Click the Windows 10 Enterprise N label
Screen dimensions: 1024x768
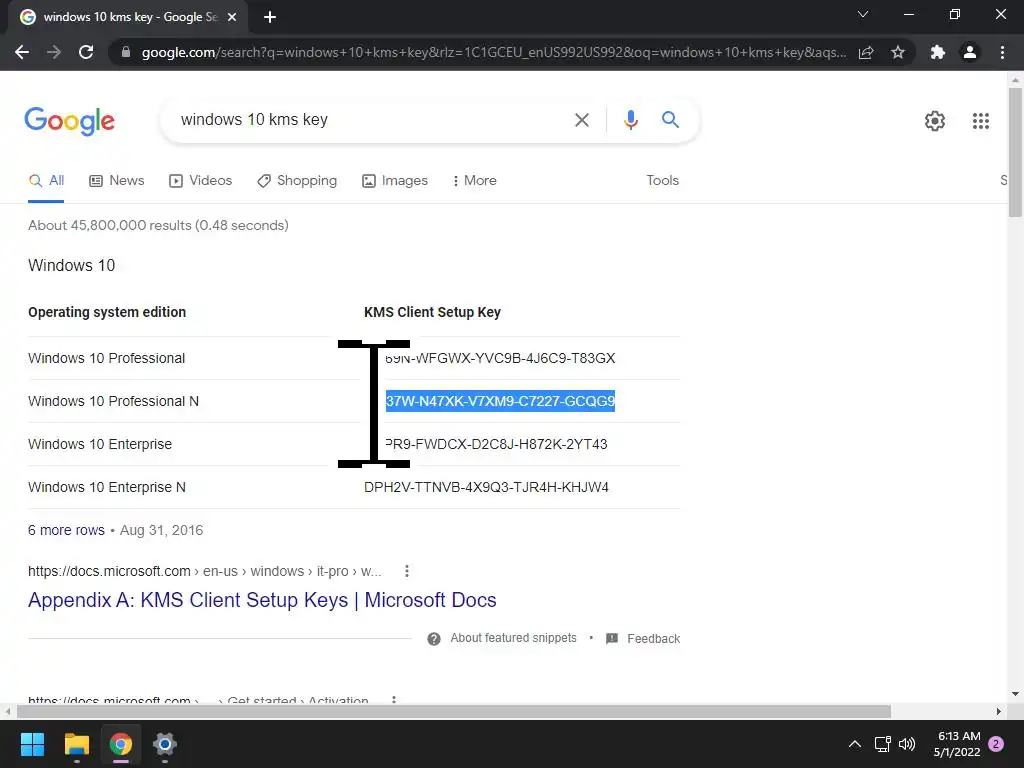[x=107, y=488]
